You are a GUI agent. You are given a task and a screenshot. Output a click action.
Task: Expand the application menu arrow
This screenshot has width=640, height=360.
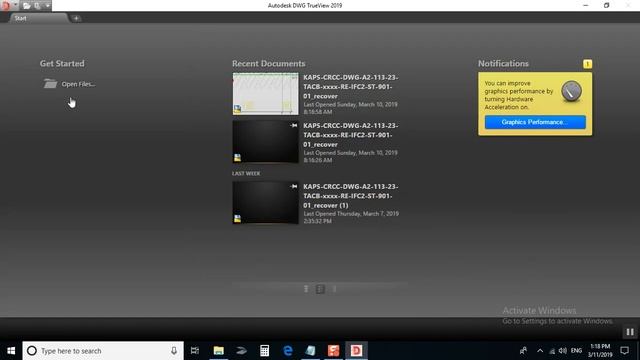point(15,5)
